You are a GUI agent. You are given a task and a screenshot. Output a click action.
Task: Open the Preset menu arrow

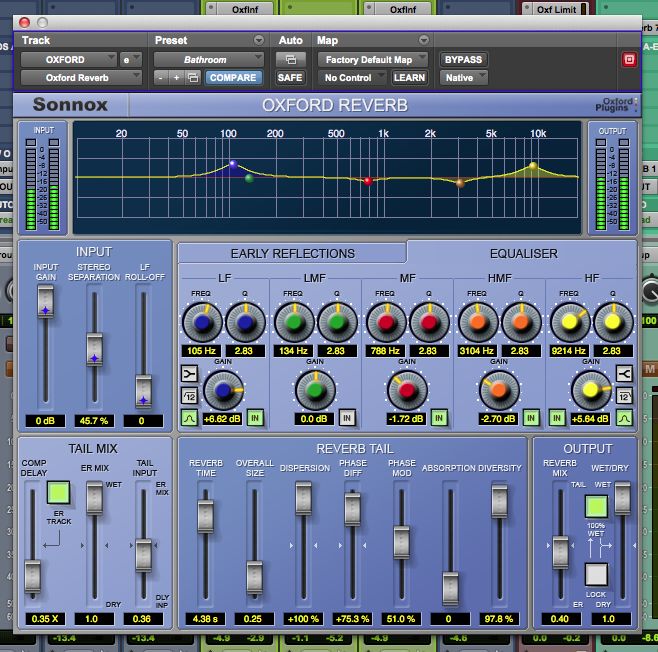259,40
